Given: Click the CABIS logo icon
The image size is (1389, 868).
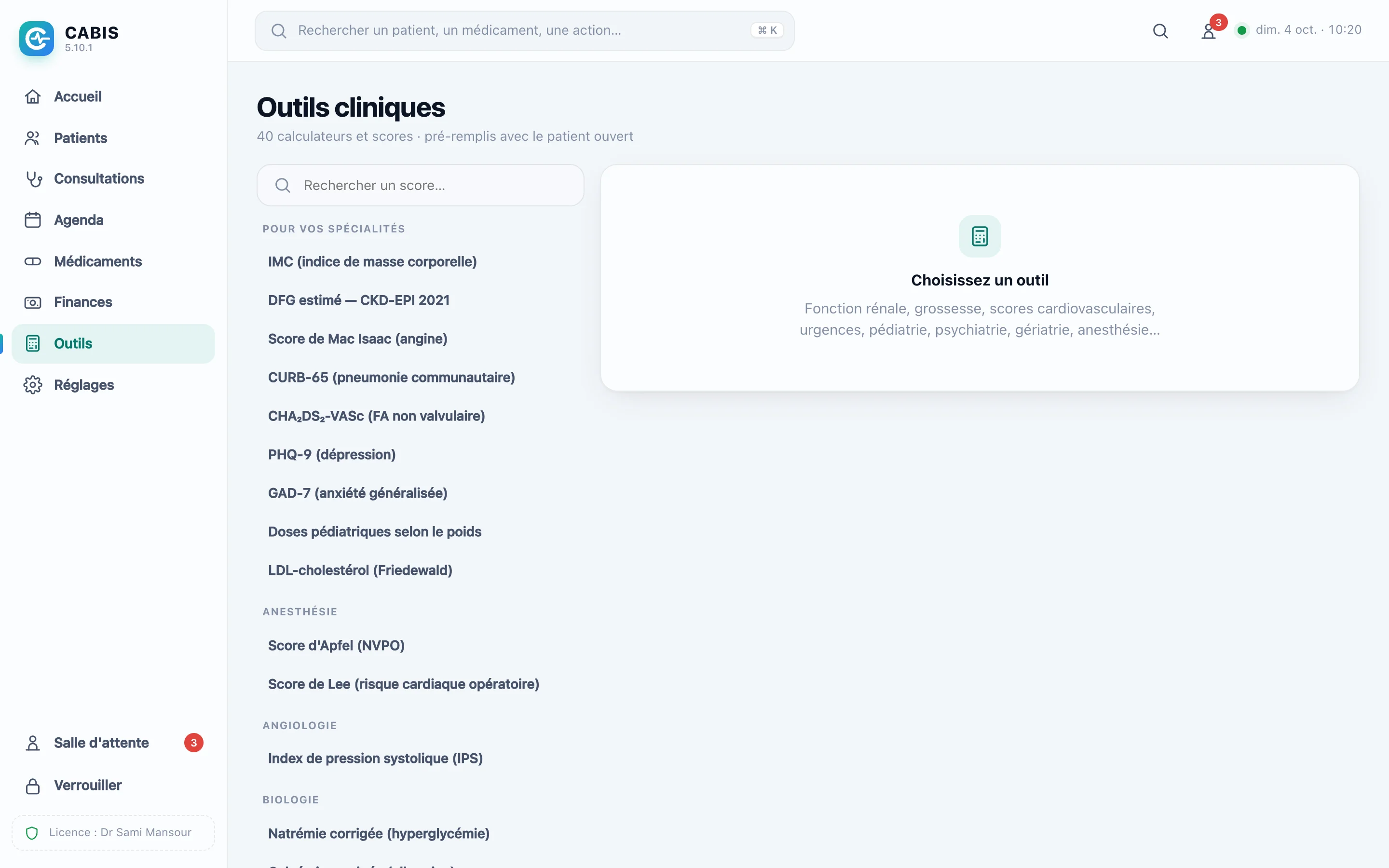Looking at the screenshot, I should coord(37,39).
